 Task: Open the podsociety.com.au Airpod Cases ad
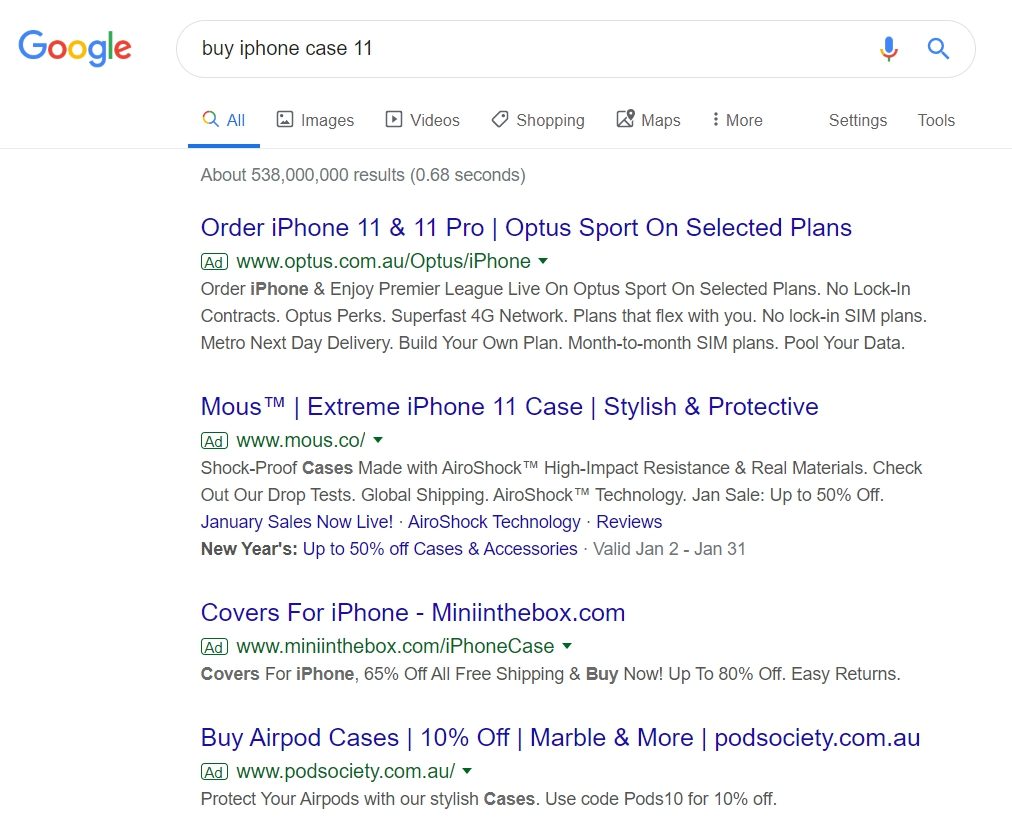pos(559,737)
